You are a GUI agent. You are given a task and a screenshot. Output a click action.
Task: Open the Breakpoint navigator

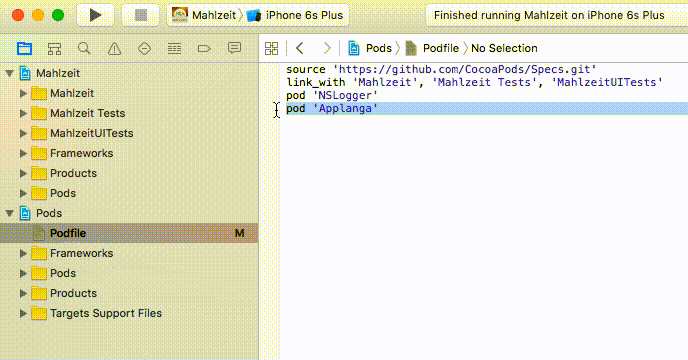pos(204,48)
